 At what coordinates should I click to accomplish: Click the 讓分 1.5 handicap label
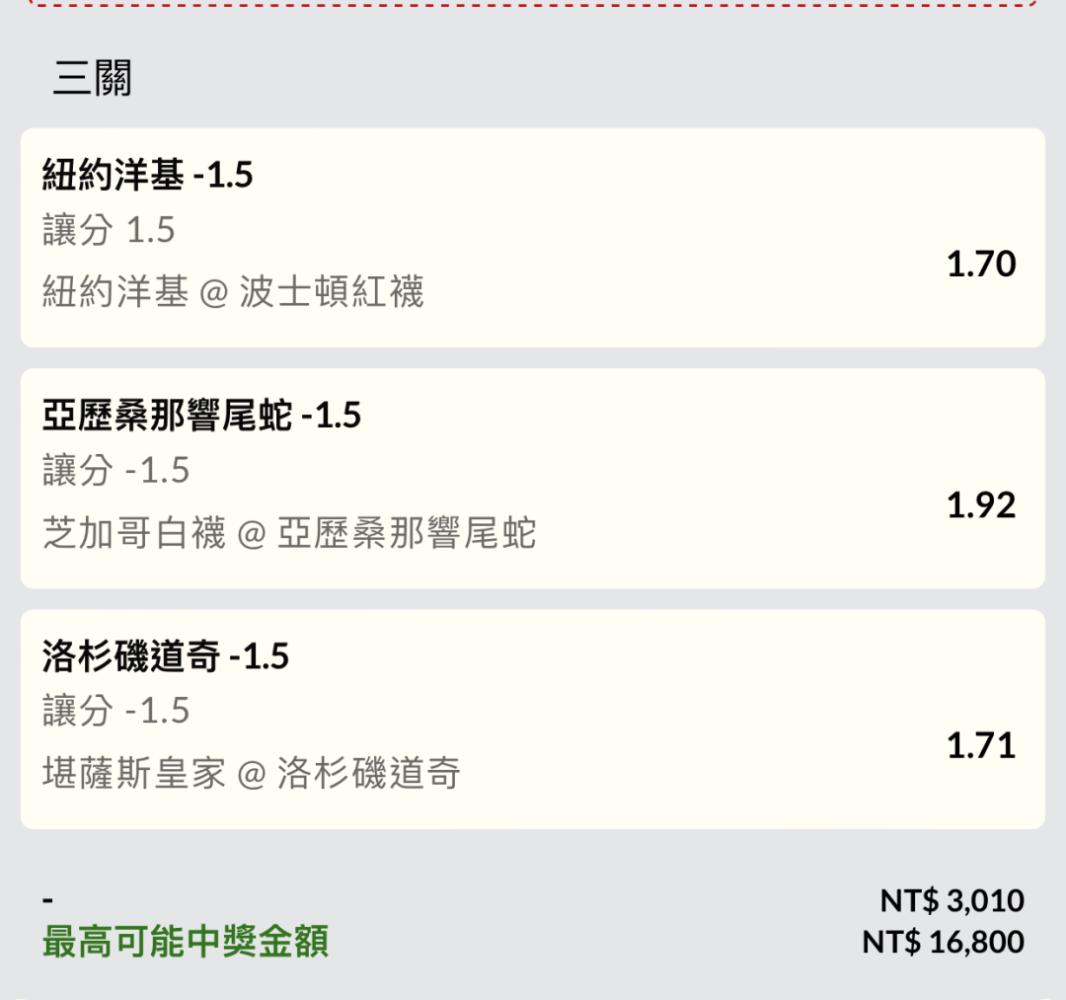point(109,230)
